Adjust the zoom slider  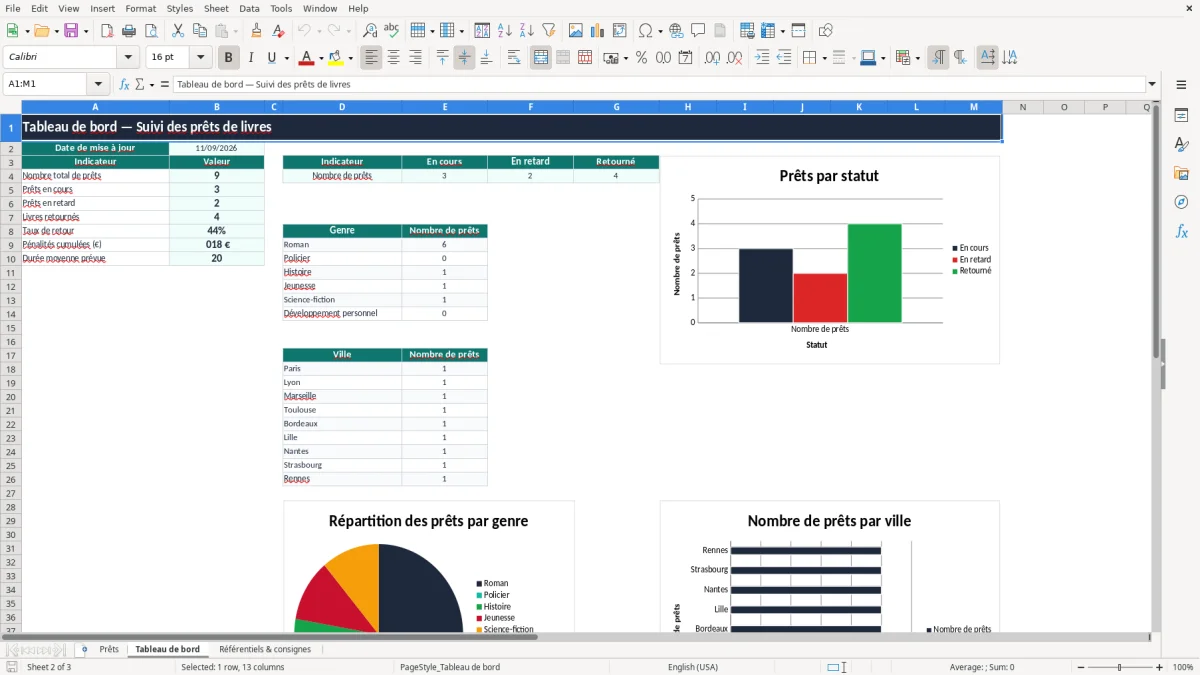1119,667
